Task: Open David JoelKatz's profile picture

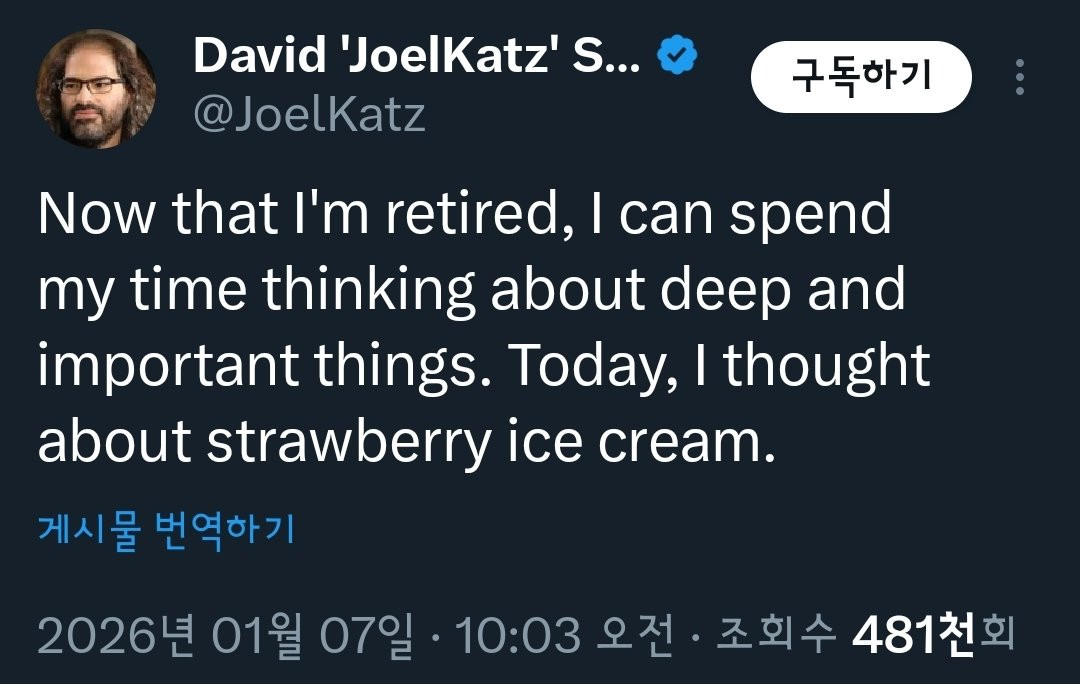Action: [96, 89]
